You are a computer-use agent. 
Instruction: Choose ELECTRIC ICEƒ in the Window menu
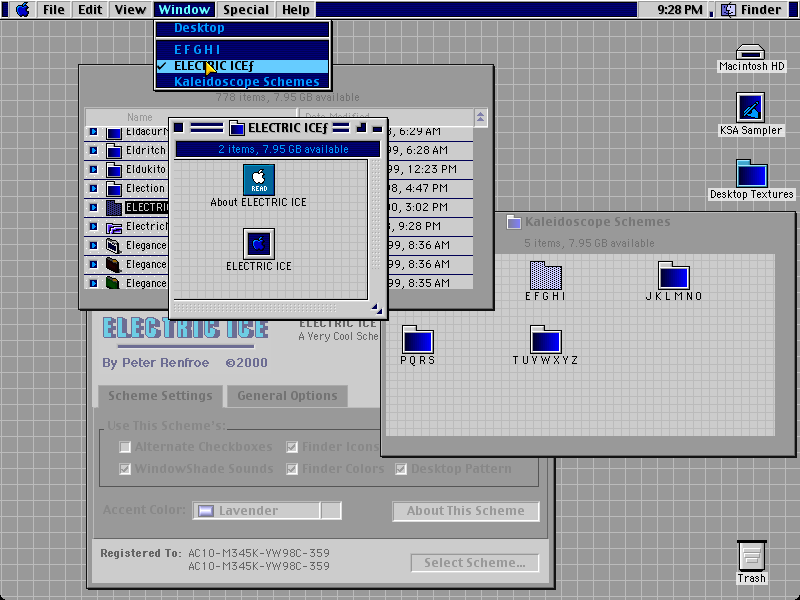click(243, 66)
